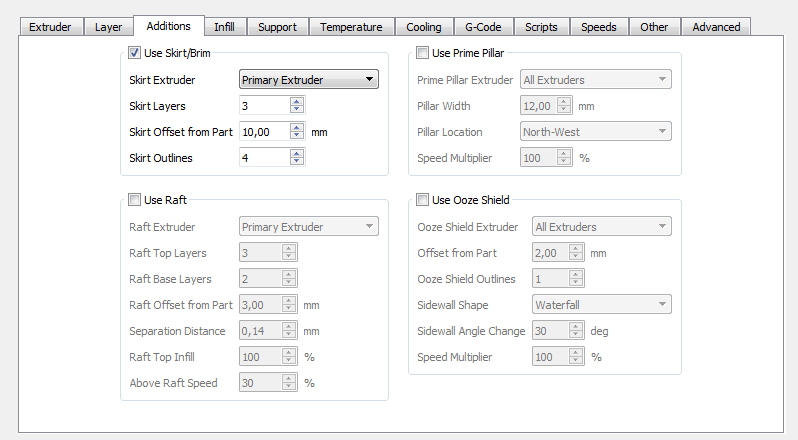Open the Support tab

277,27
